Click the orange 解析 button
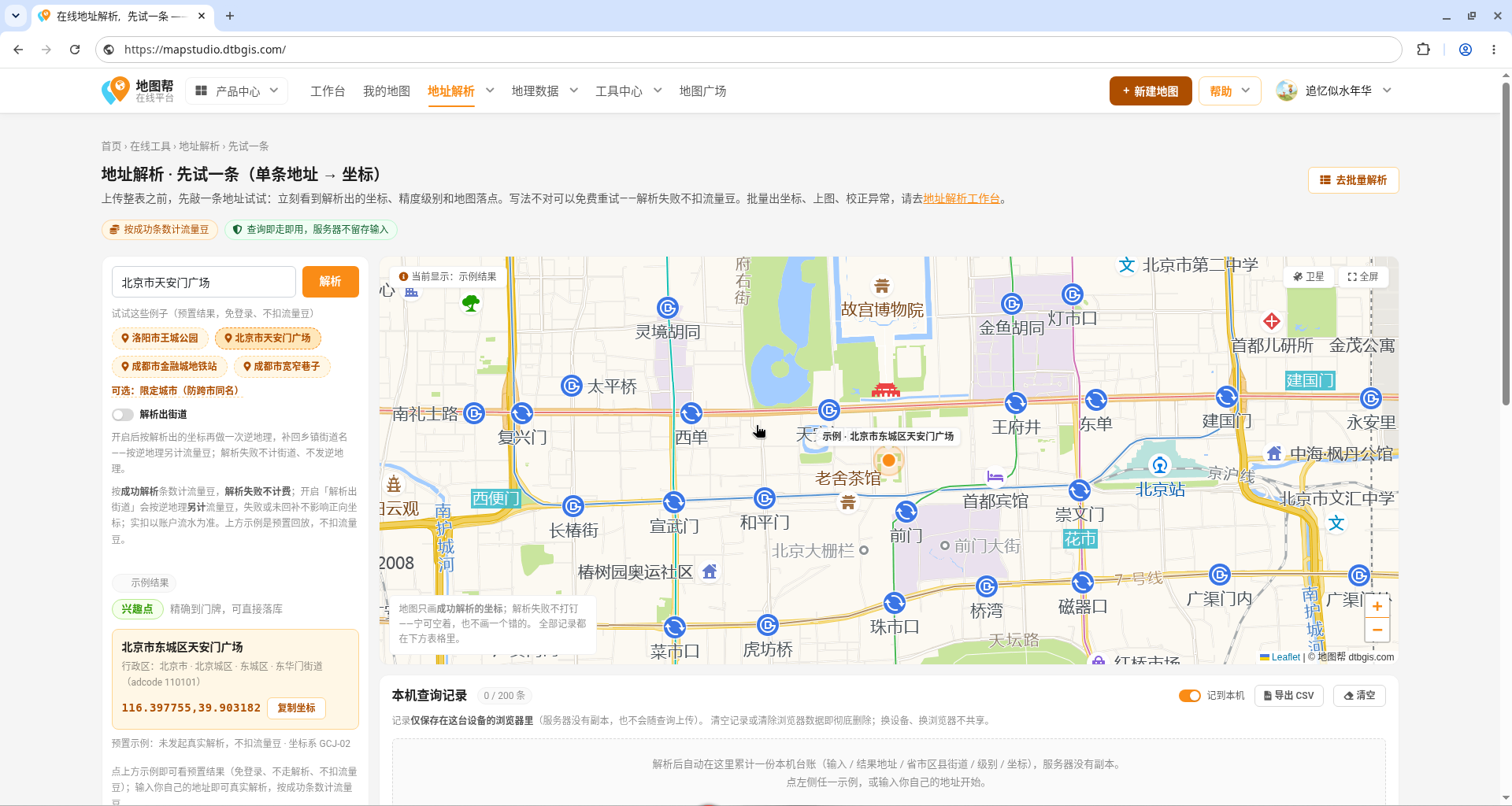Viewport: 1512px width, 806px height. click(x=331, y=282)
